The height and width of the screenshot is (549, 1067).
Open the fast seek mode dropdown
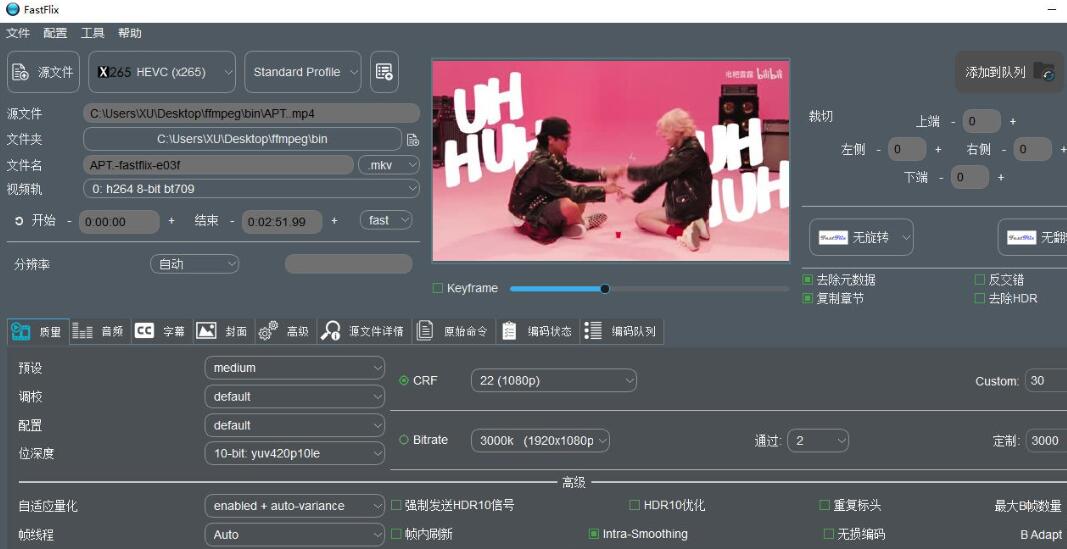(386, 220)
